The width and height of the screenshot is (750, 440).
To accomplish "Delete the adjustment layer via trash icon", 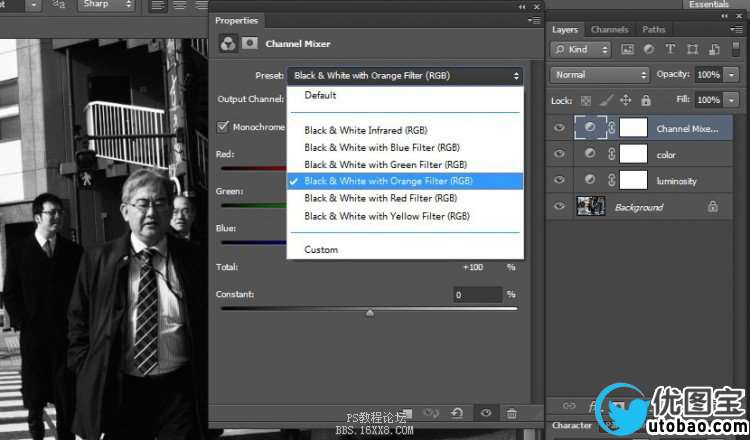I will (511, 413).
